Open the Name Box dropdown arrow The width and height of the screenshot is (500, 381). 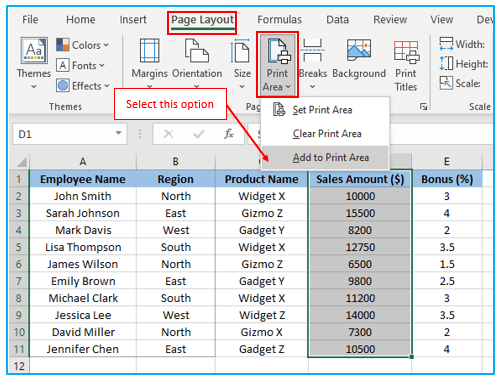118,133
